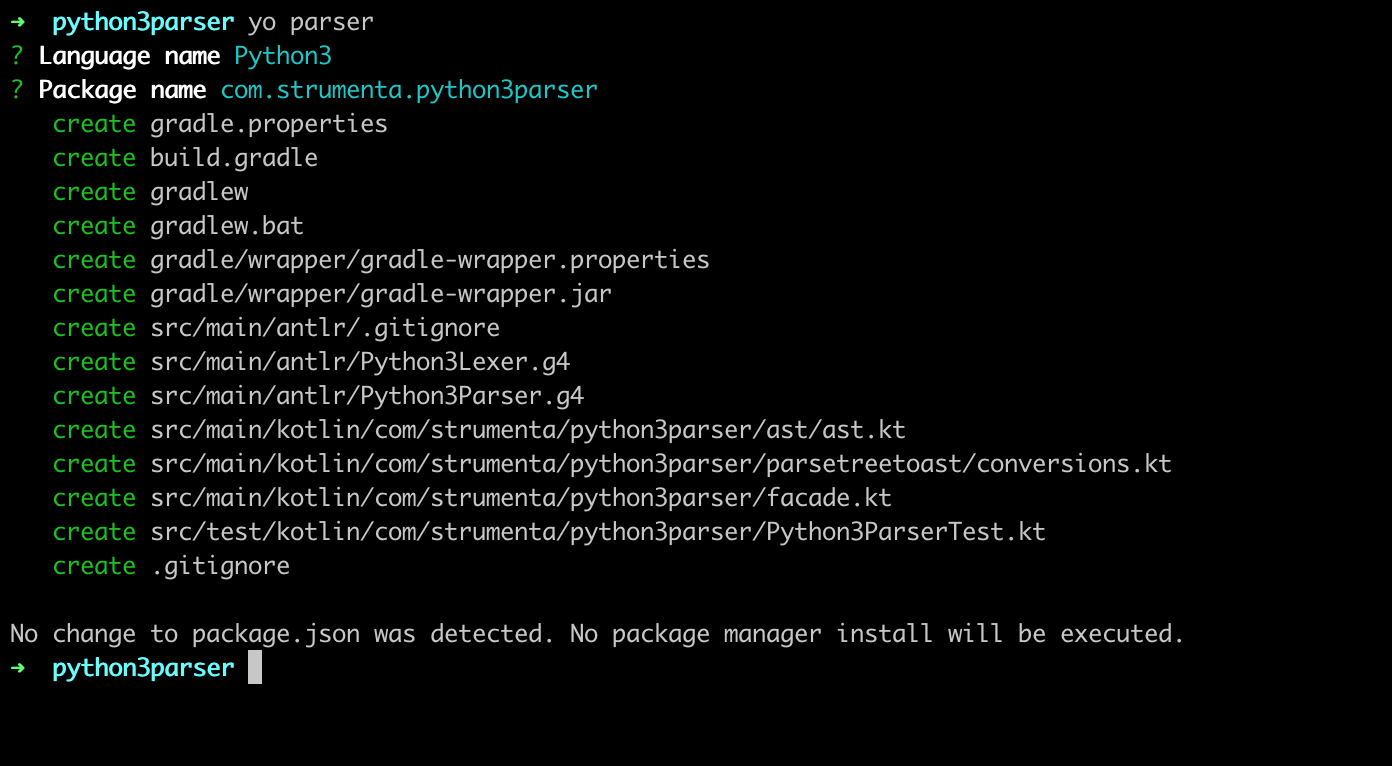The height and width of the screenshot is (766, 1392).
Task: Click the gradle.properties file name
Action: pyautogui.click(x=269, y=124)
